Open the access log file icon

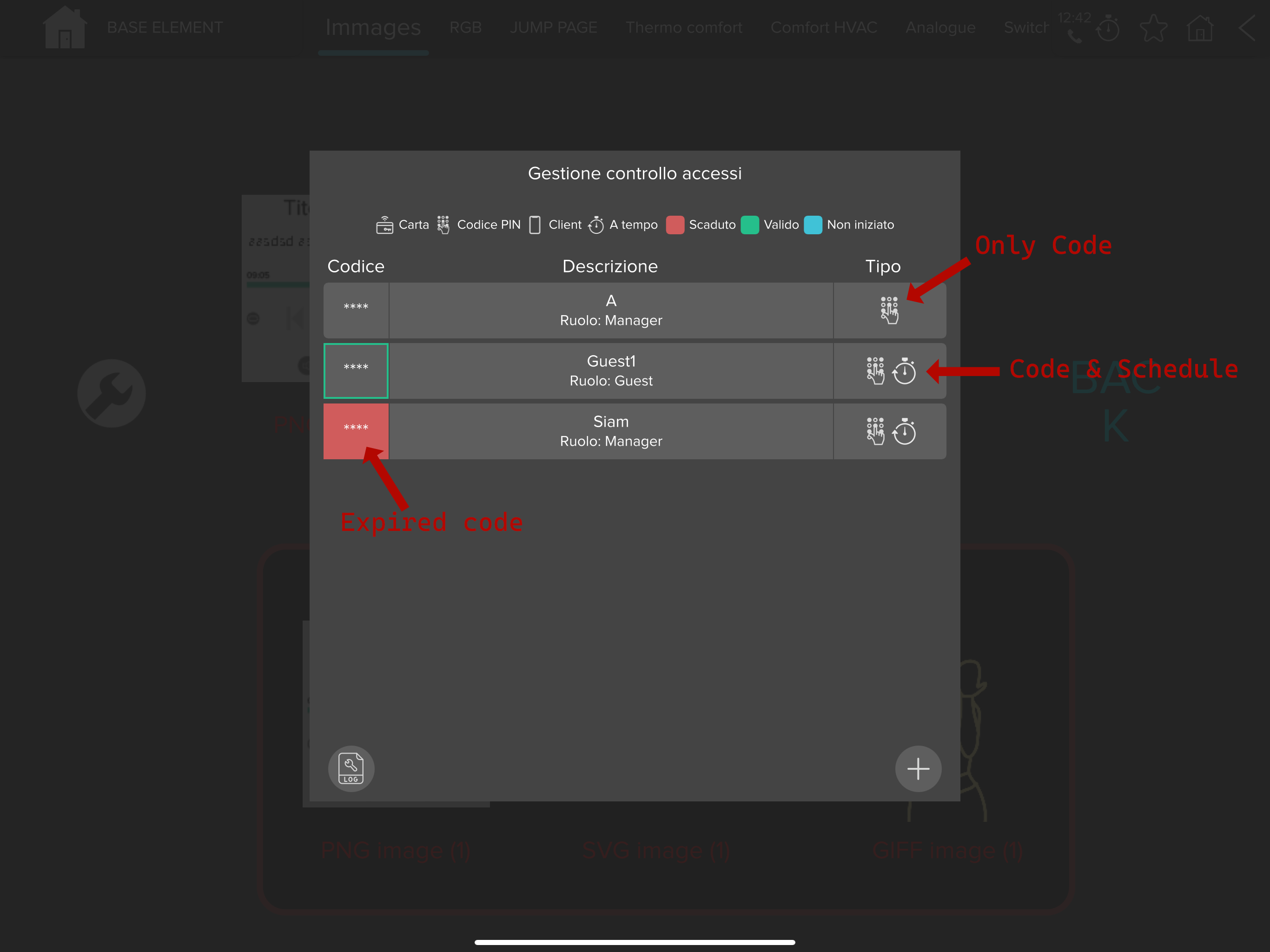click(351, 768)
